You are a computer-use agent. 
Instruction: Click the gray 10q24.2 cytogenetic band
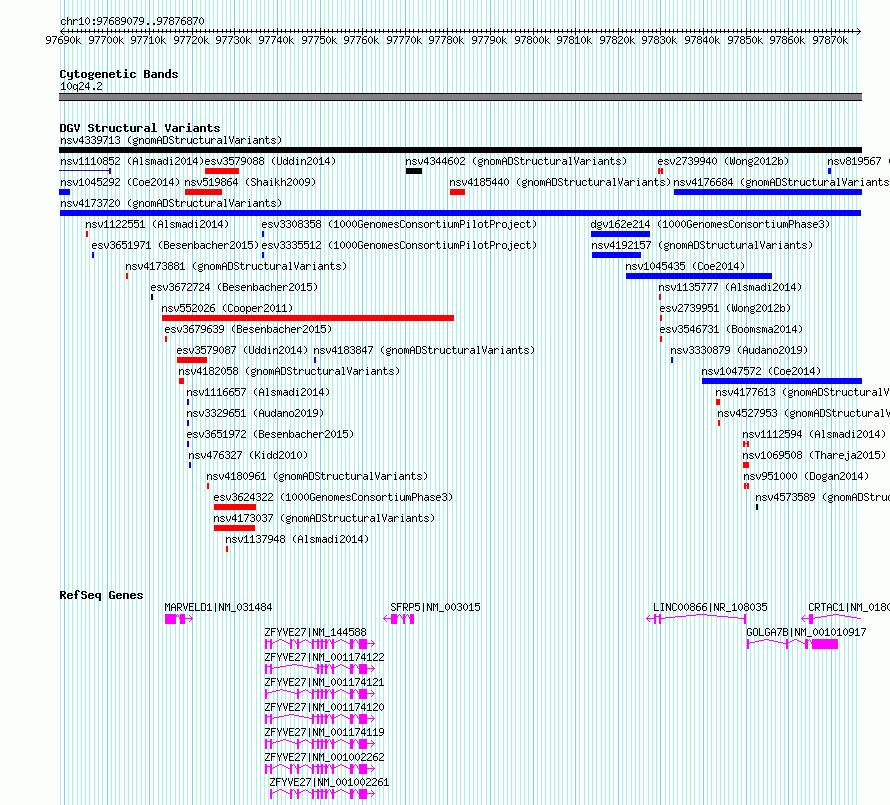460,97
